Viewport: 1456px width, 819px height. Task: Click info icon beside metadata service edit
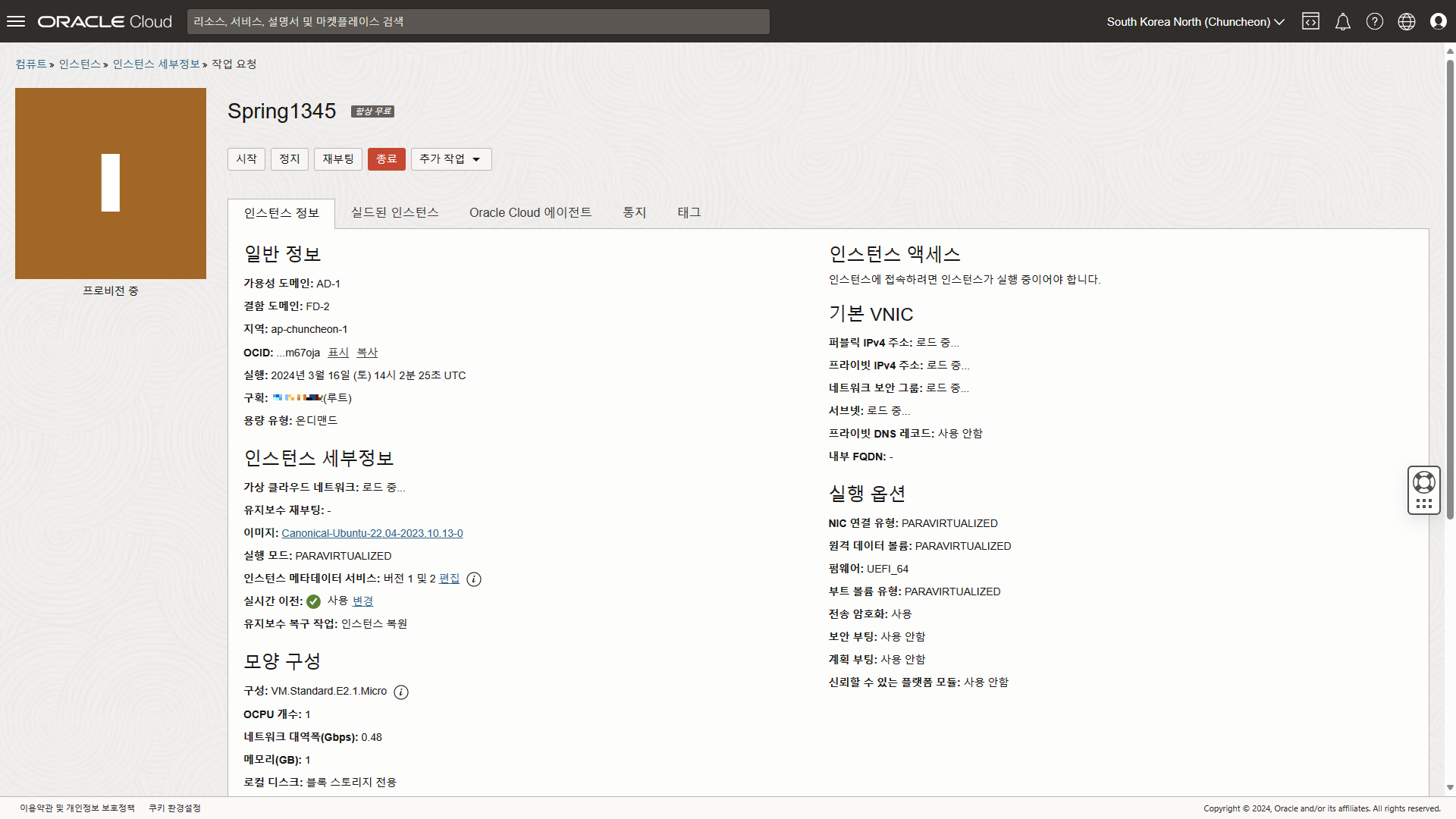474,579
